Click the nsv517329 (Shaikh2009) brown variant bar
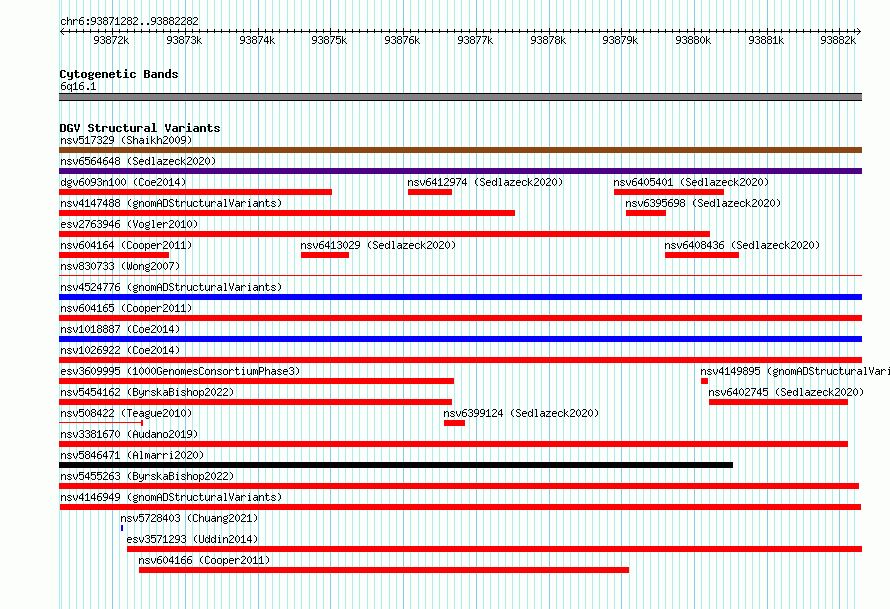Image resolution: width=890 pixels, height=609 pixels. (460, 150)
